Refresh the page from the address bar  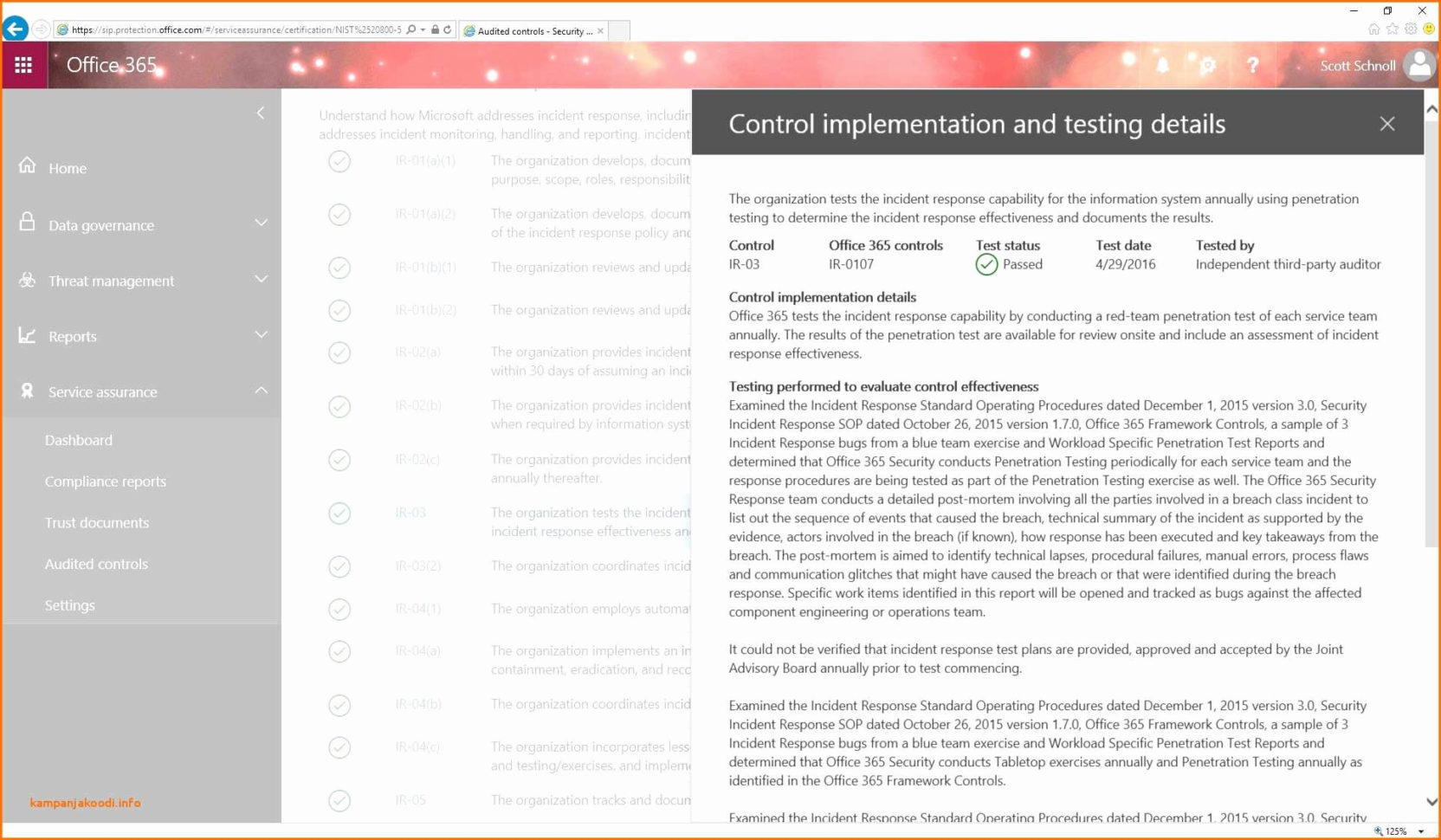tap(448, 29)
